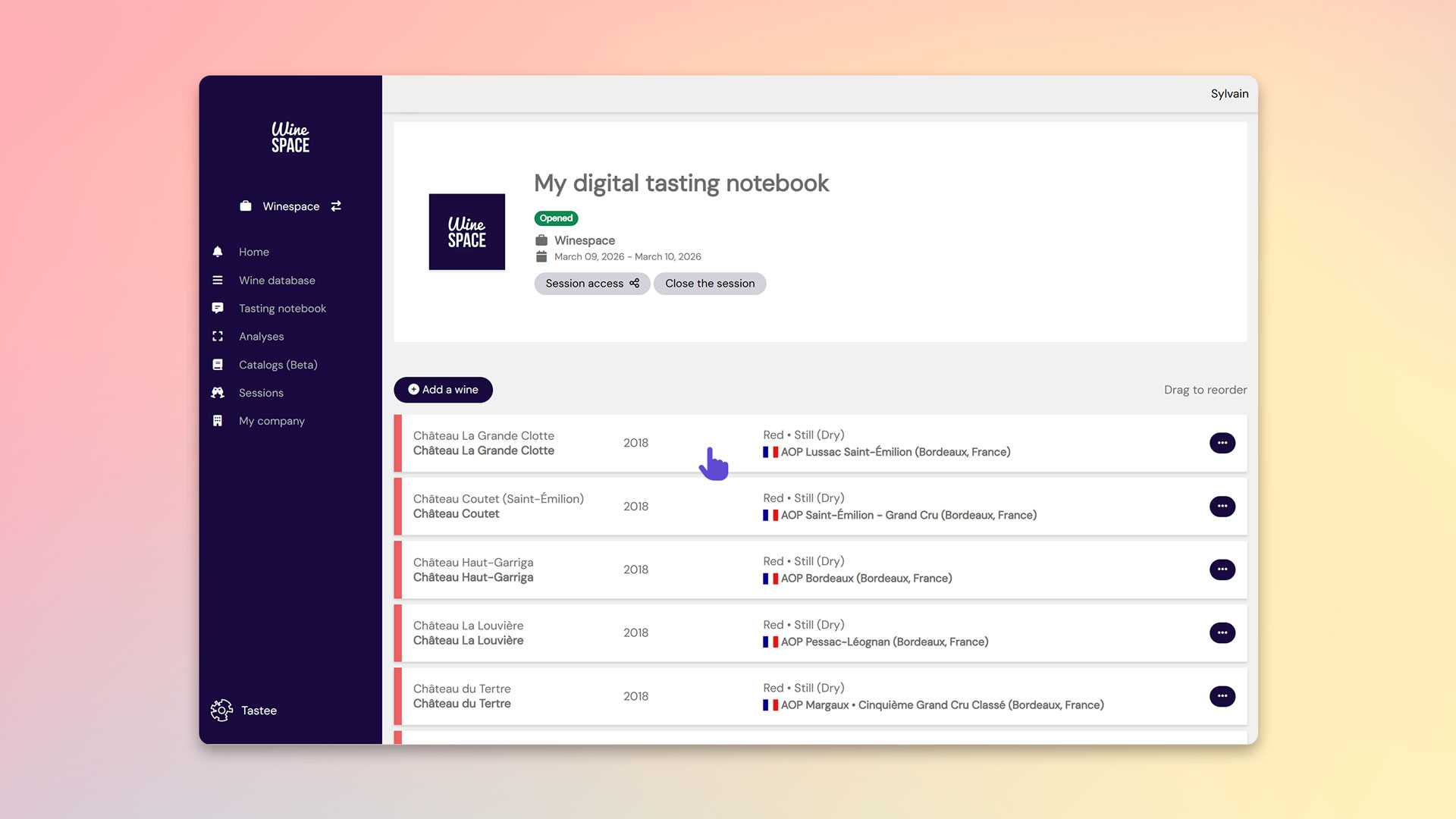
Task: Click the My company building icon
Action: tap(218, 421)
